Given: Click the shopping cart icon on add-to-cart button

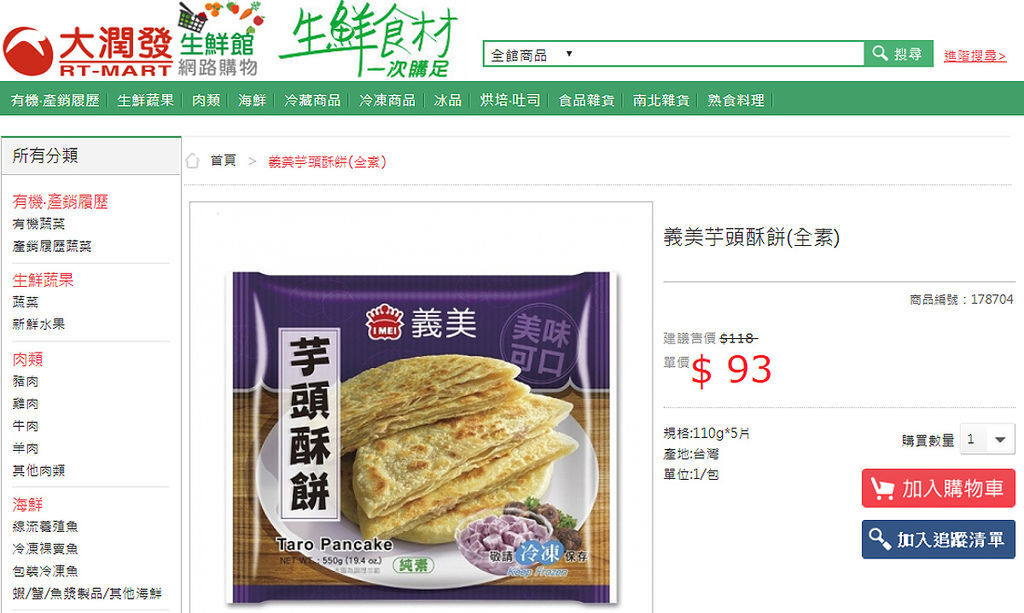Looking at the screenshot, I should point(882,488).
